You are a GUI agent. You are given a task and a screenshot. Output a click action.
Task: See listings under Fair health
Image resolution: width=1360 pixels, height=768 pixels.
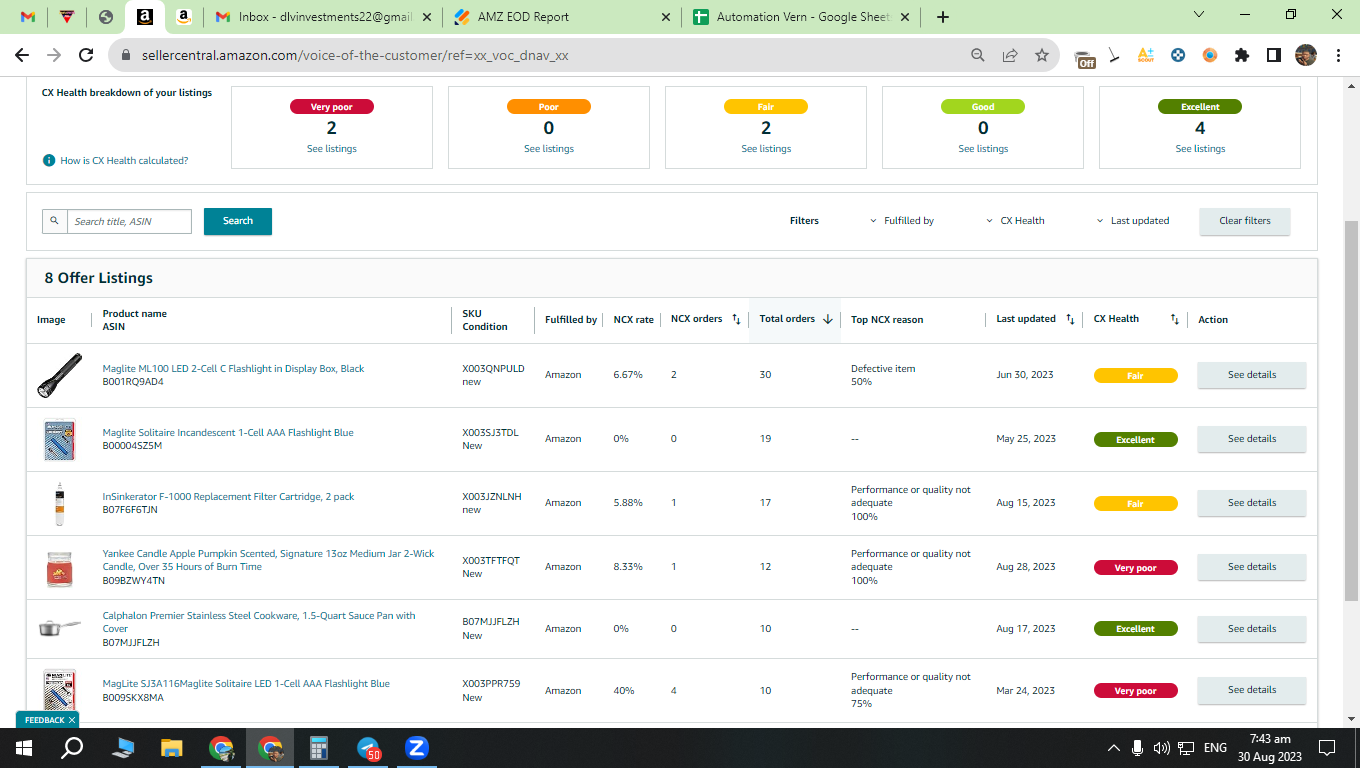766,148
